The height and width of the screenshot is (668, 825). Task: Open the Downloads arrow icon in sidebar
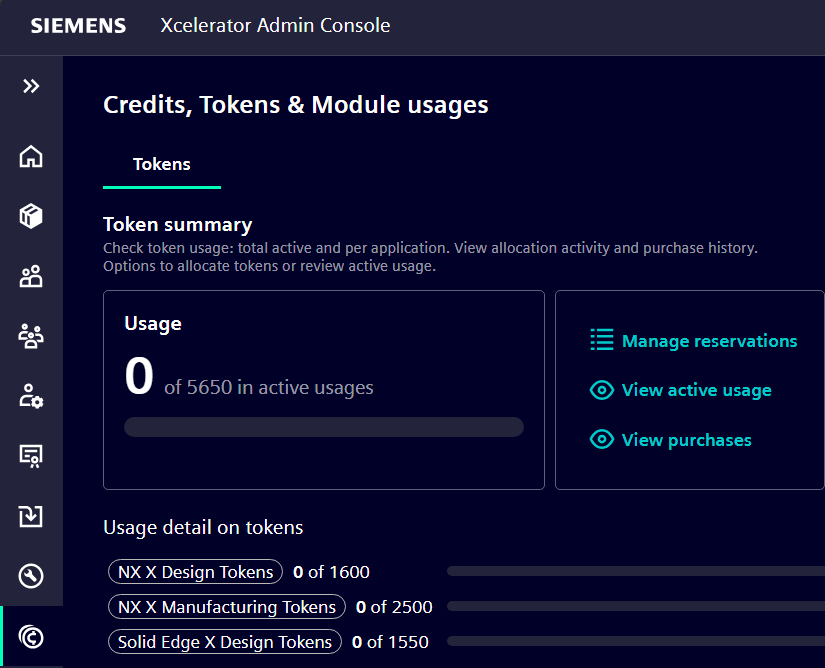pos(31,516)
